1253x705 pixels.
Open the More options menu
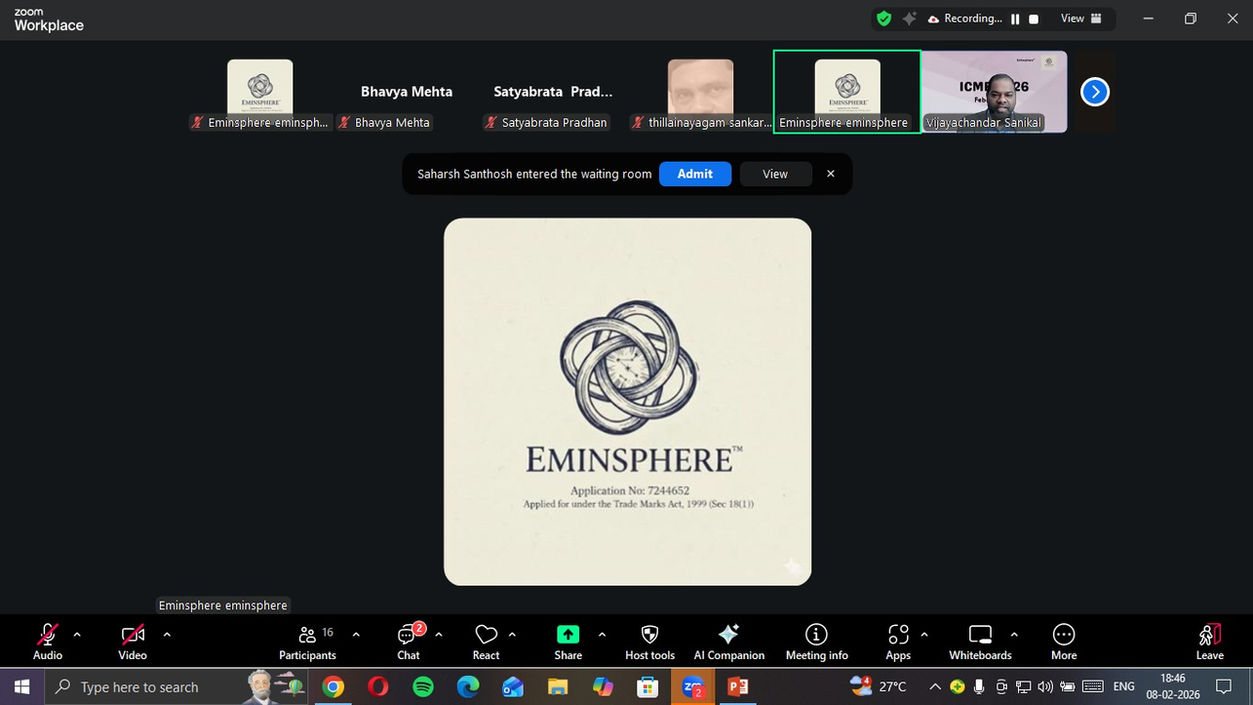(x=1064, y=641)
